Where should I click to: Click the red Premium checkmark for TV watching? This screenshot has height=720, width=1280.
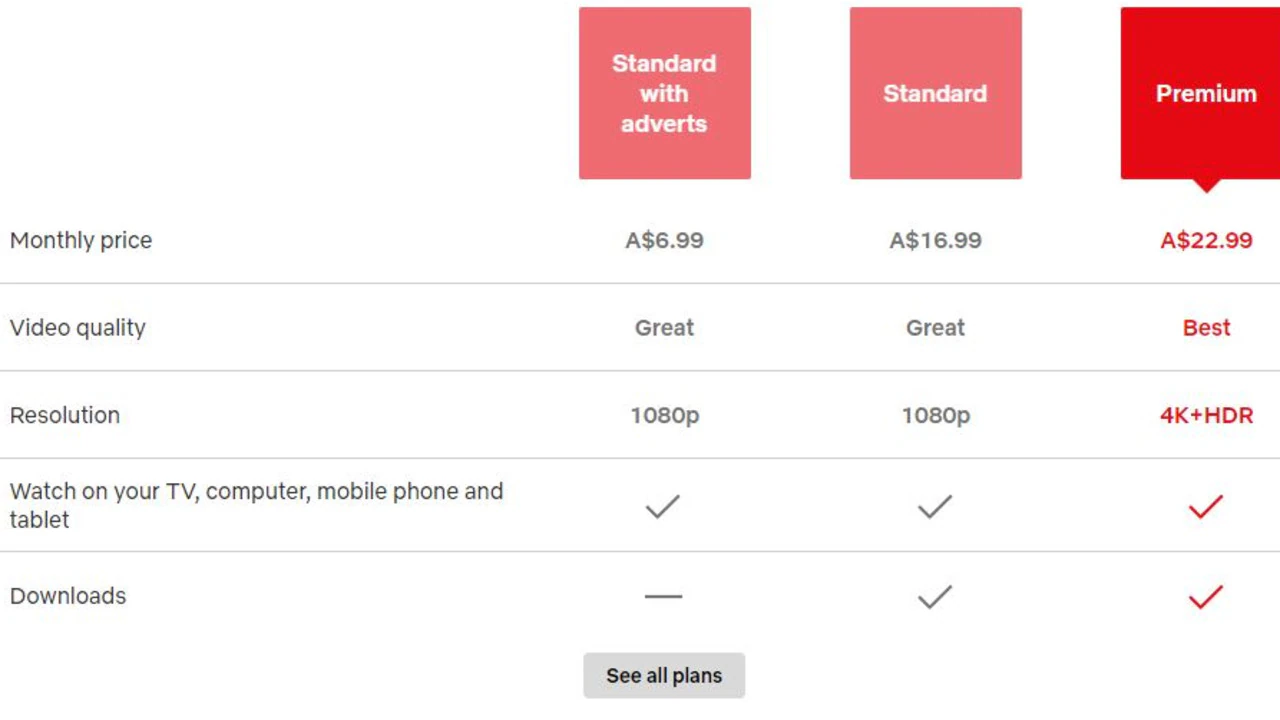coord(1205,506)
